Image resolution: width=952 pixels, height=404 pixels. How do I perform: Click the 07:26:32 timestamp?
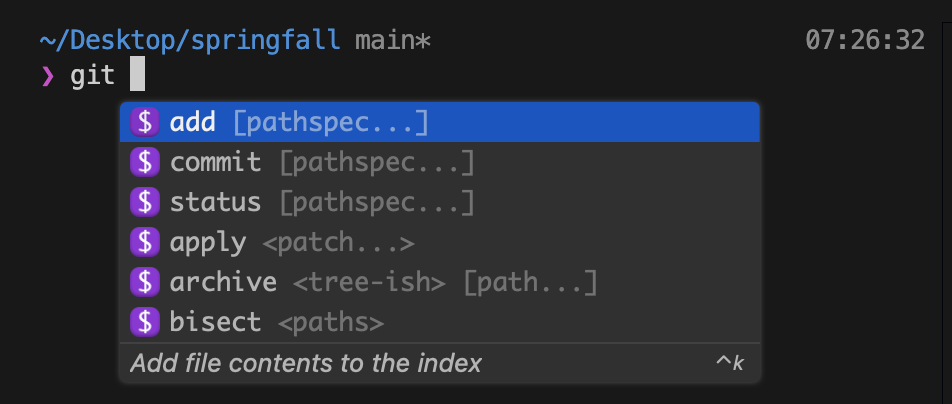click(x=864, y=41)
